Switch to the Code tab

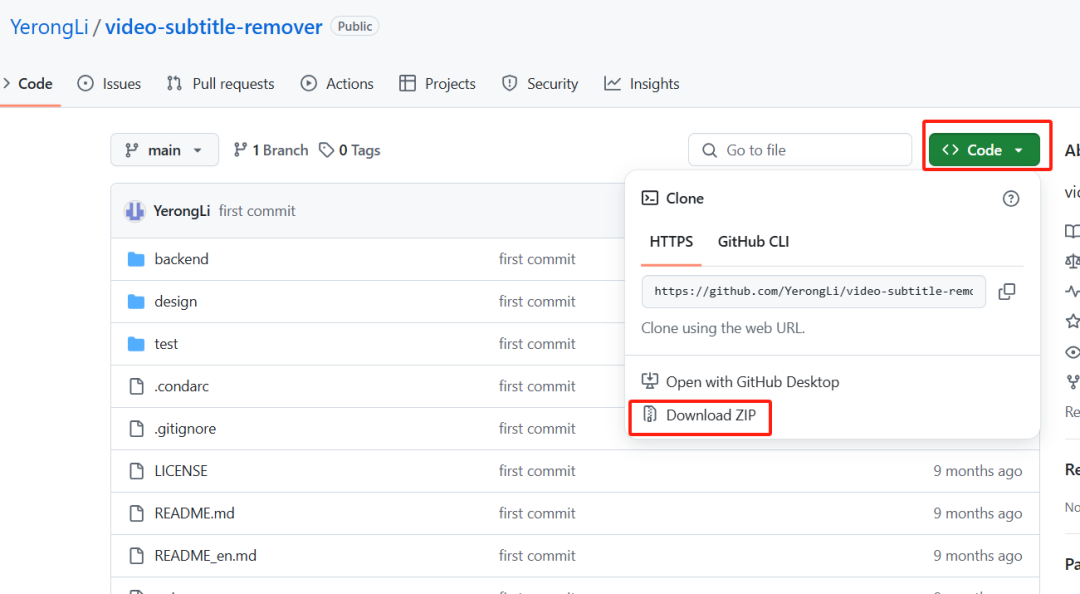[x=28, y=83]
